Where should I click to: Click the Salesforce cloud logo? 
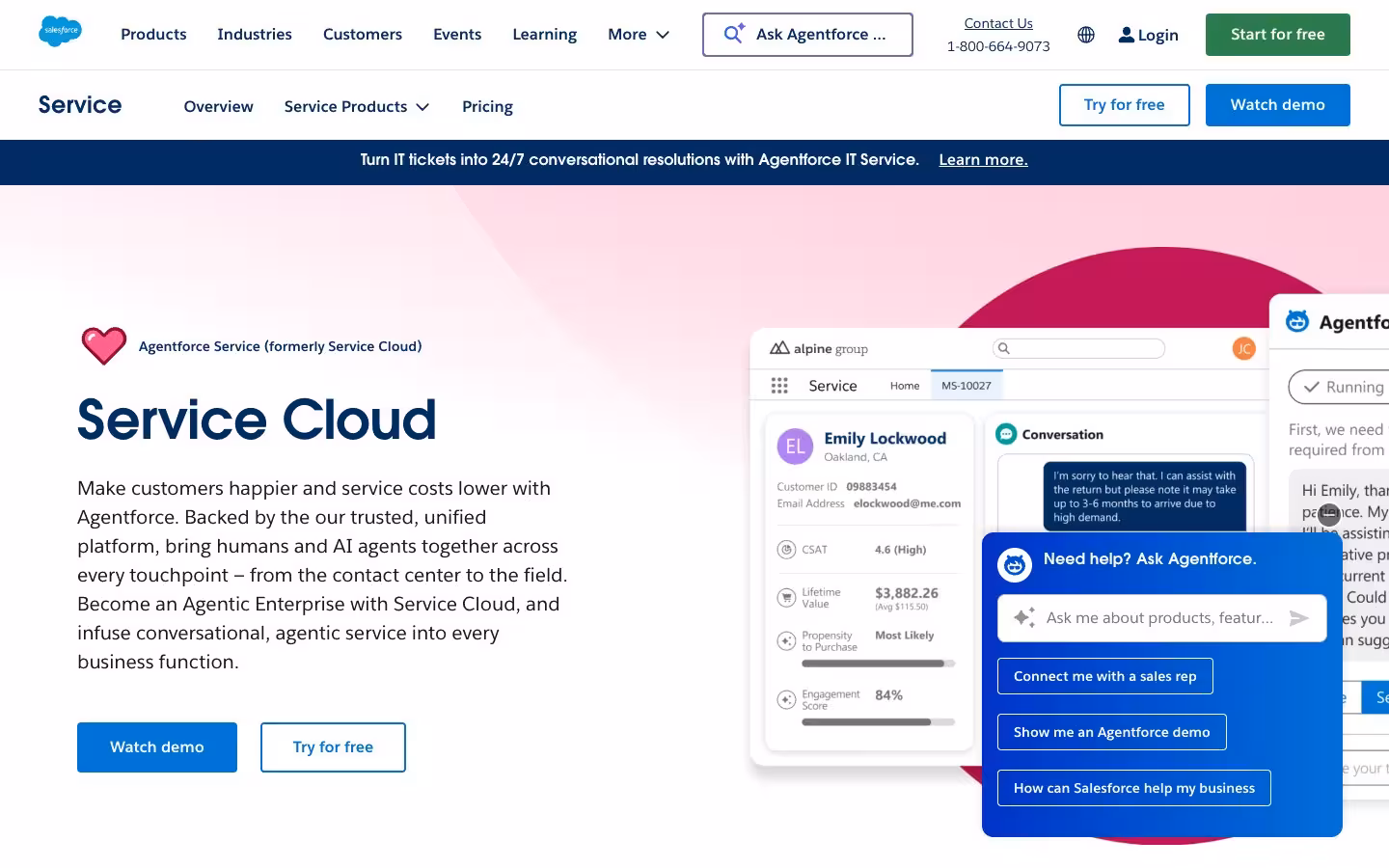tap(60, 32)
